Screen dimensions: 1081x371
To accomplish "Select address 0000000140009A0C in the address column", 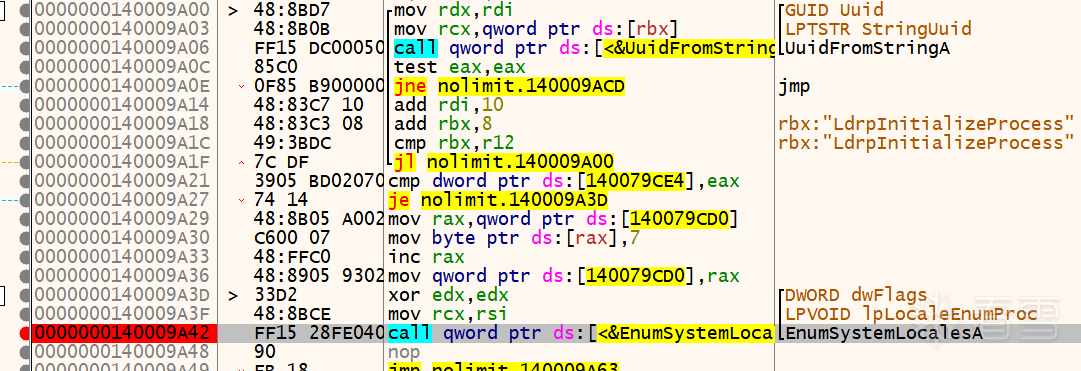I will coord(122,67).
